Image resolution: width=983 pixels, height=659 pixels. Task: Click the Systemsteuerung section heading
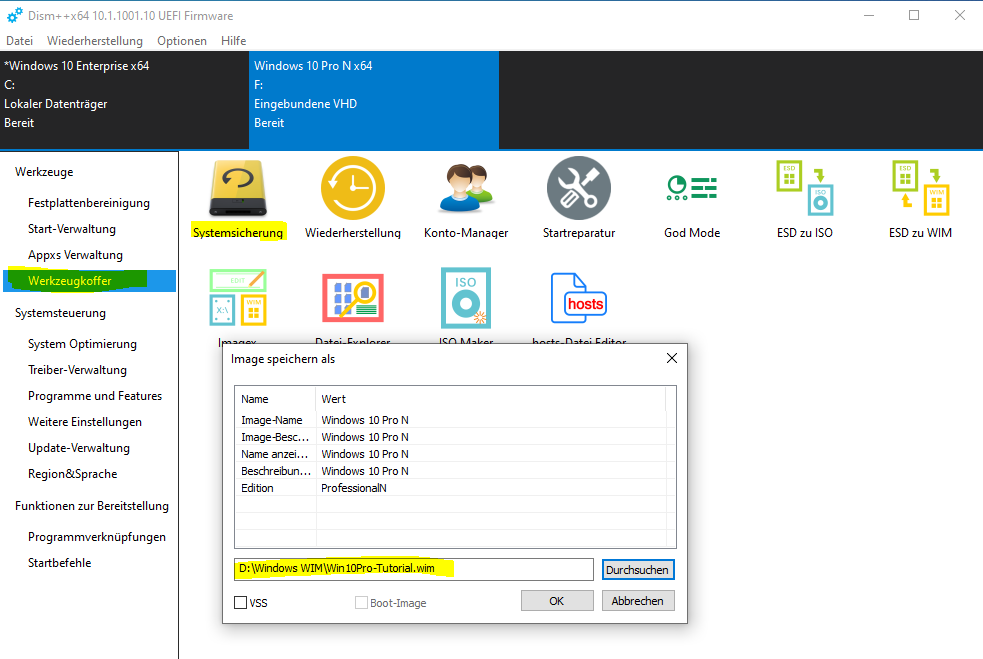[60, 313]
